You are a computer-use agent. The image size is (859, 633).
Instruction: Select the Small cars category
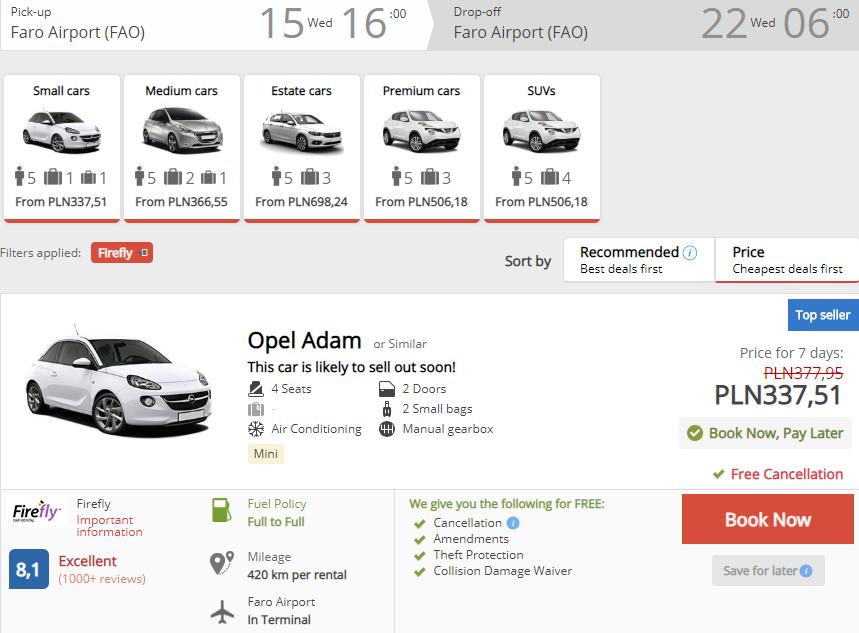point(62,147)
